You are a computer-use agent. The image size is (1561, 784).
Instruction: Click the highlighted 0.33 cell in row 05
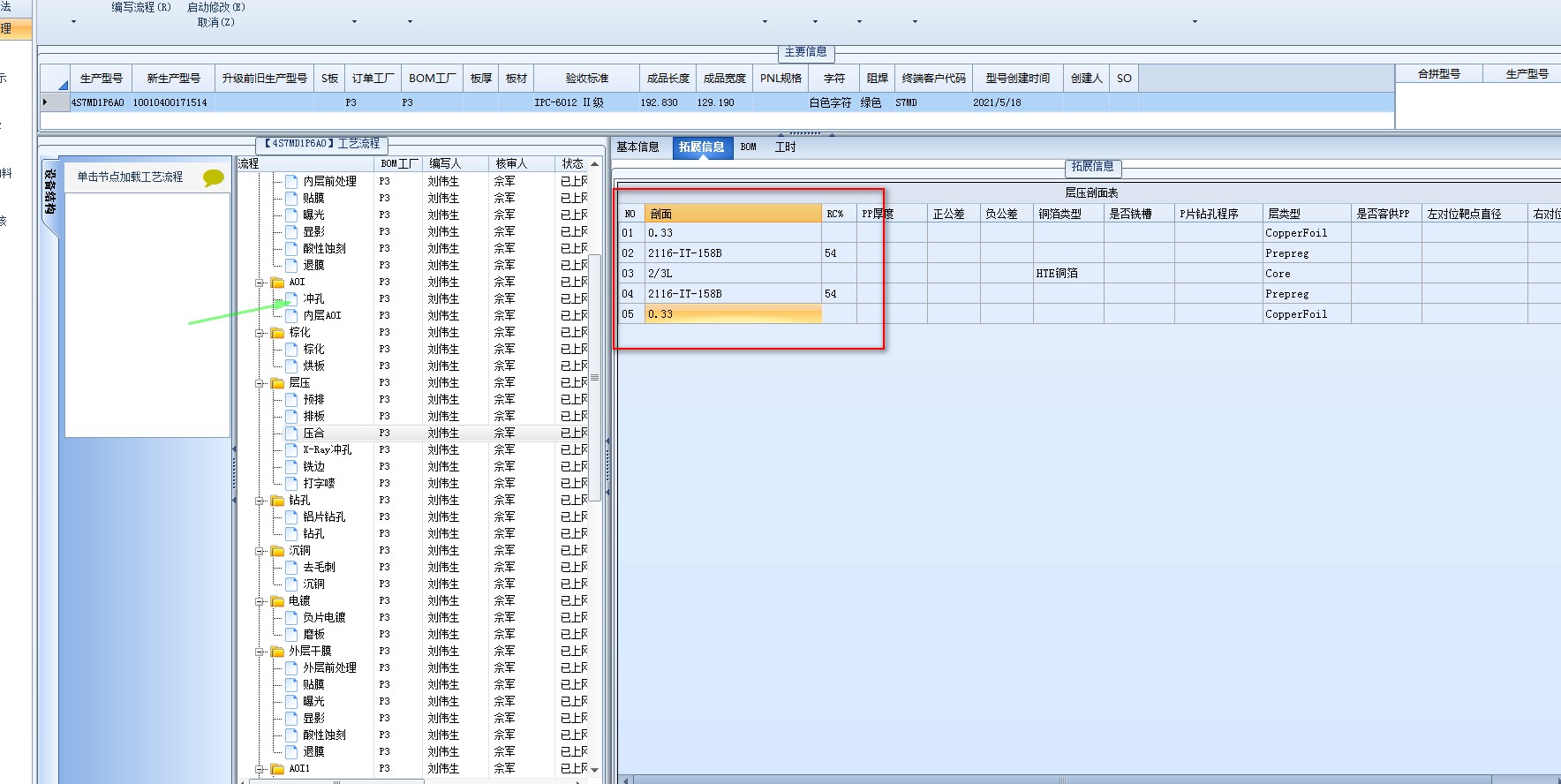tap(733, 314)
